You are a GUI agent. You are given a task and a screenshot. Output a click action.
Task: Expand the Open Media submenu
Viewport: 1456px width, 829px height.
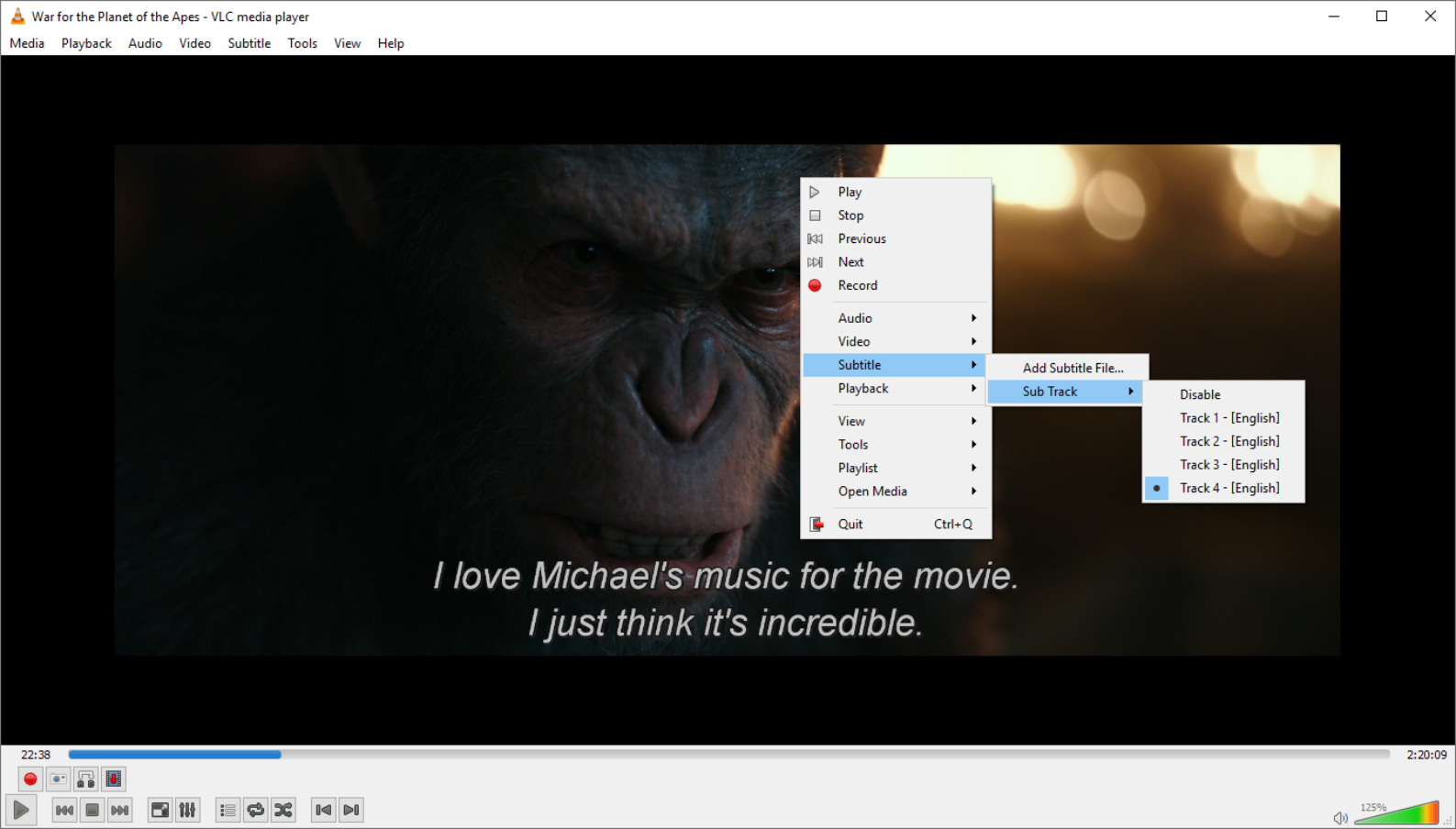[x=895, y=492]
